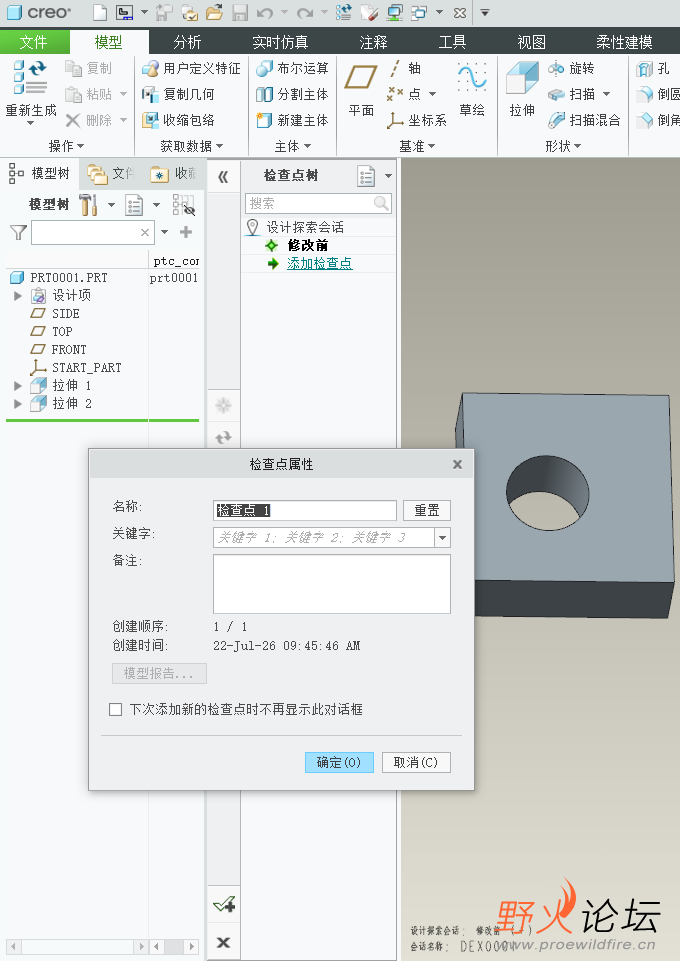Click the 重置 button

(427, 510)
